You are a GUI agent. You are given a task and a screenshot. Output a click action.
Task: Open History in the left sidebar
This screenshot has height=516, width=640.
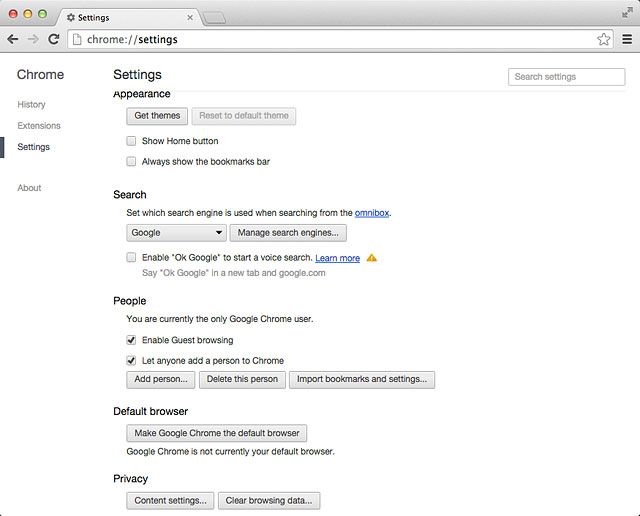pos(31,105)
